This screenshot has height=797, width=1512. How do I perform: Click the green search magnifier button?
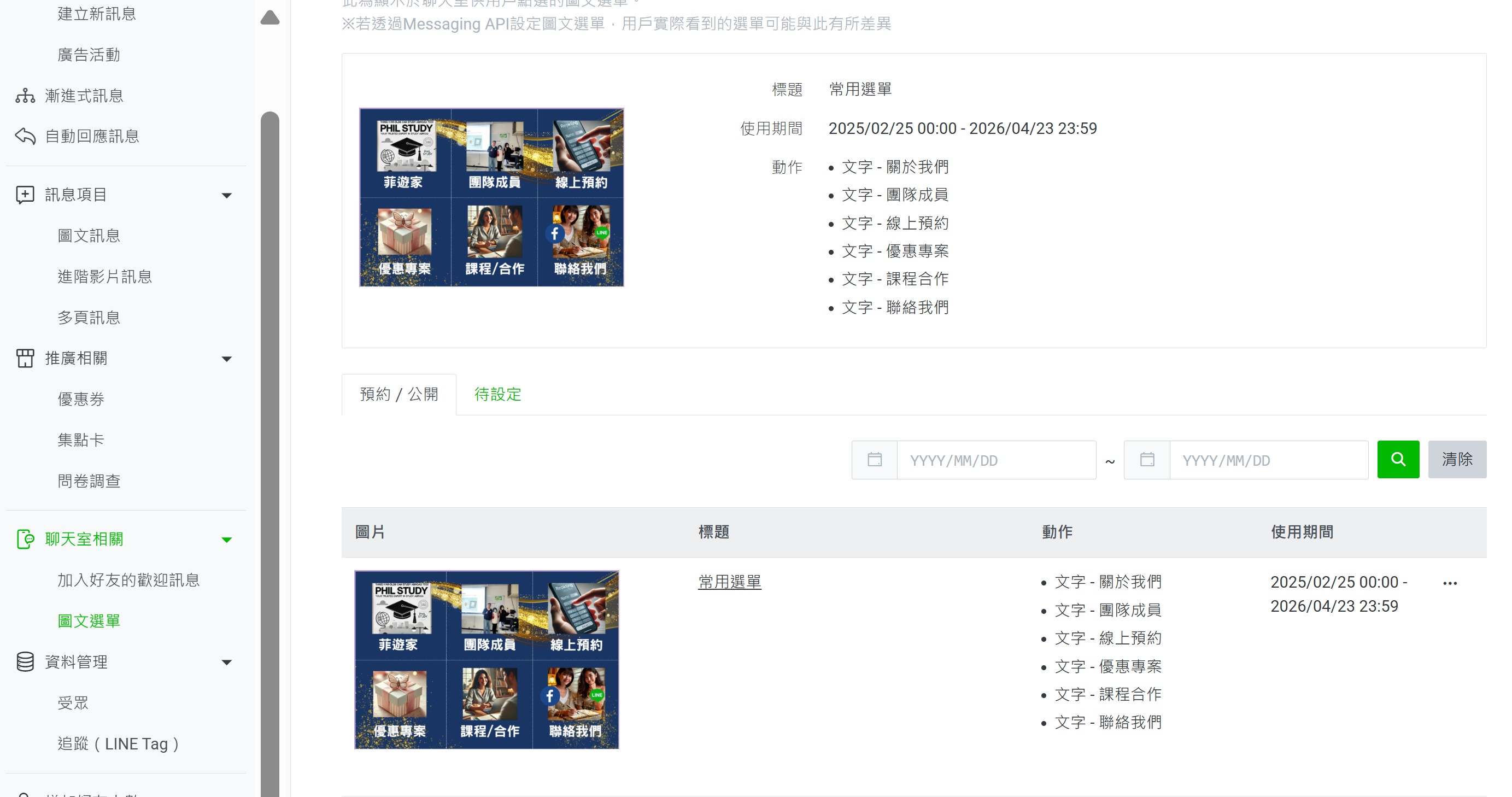(1398, 460)
